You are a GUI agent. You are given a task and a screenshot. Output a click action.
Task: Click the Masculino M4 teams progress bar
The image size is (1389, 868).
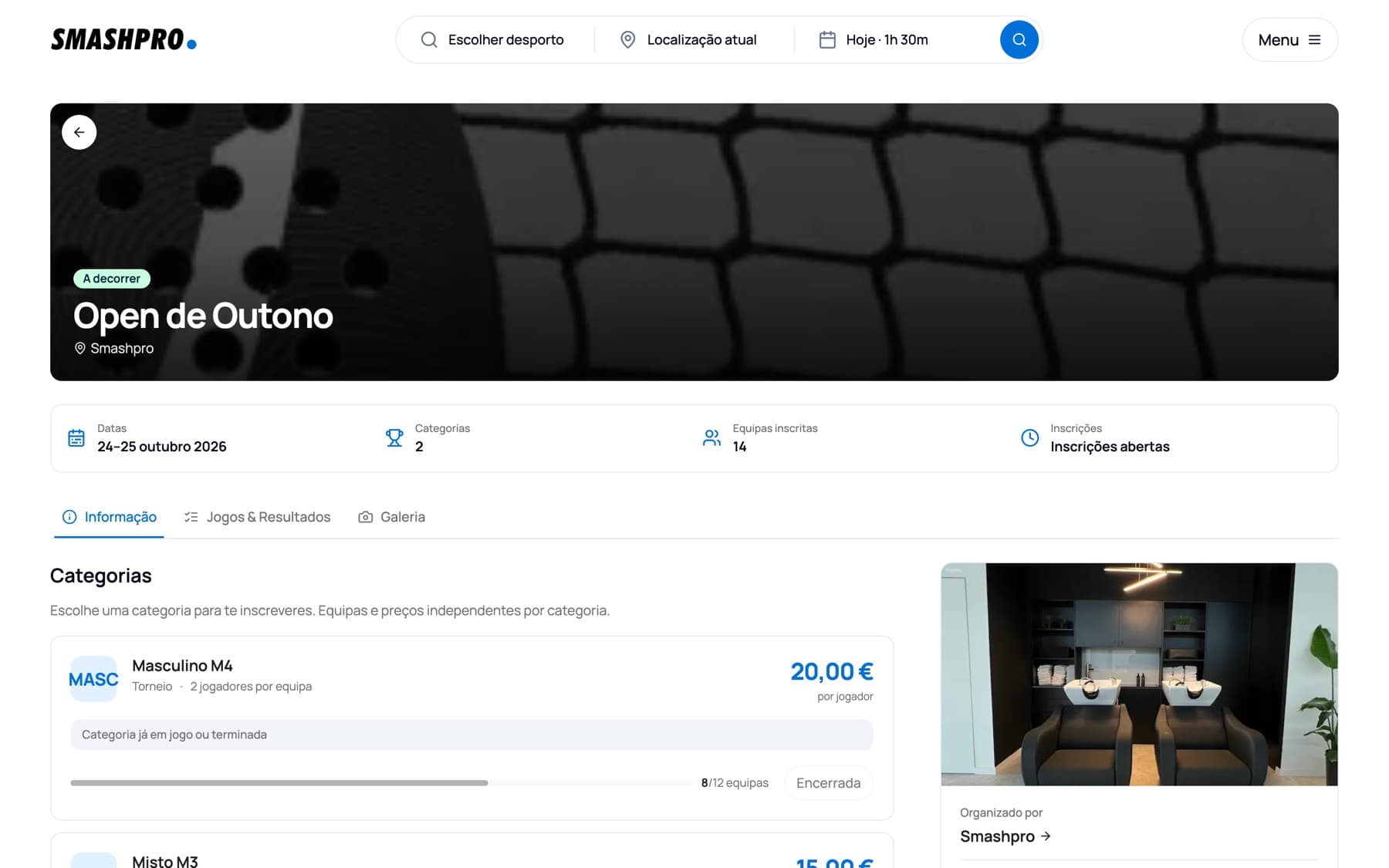pyautogui.click(x=381, y=783)
